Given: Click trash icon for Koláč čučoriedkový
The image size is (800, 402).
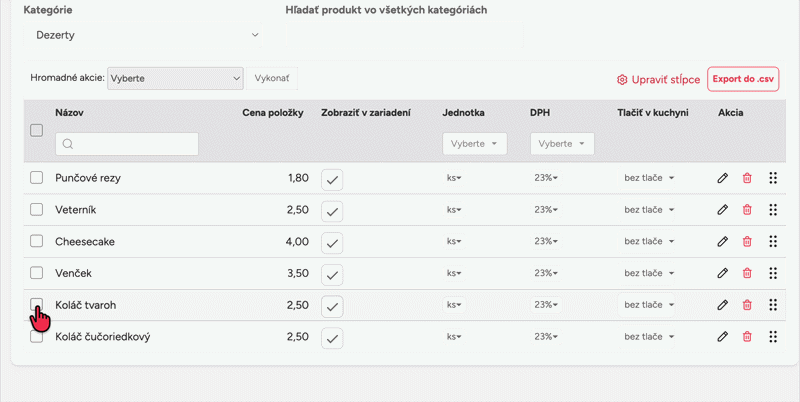Looking at the screenshot, I should (x=747, y=337).
